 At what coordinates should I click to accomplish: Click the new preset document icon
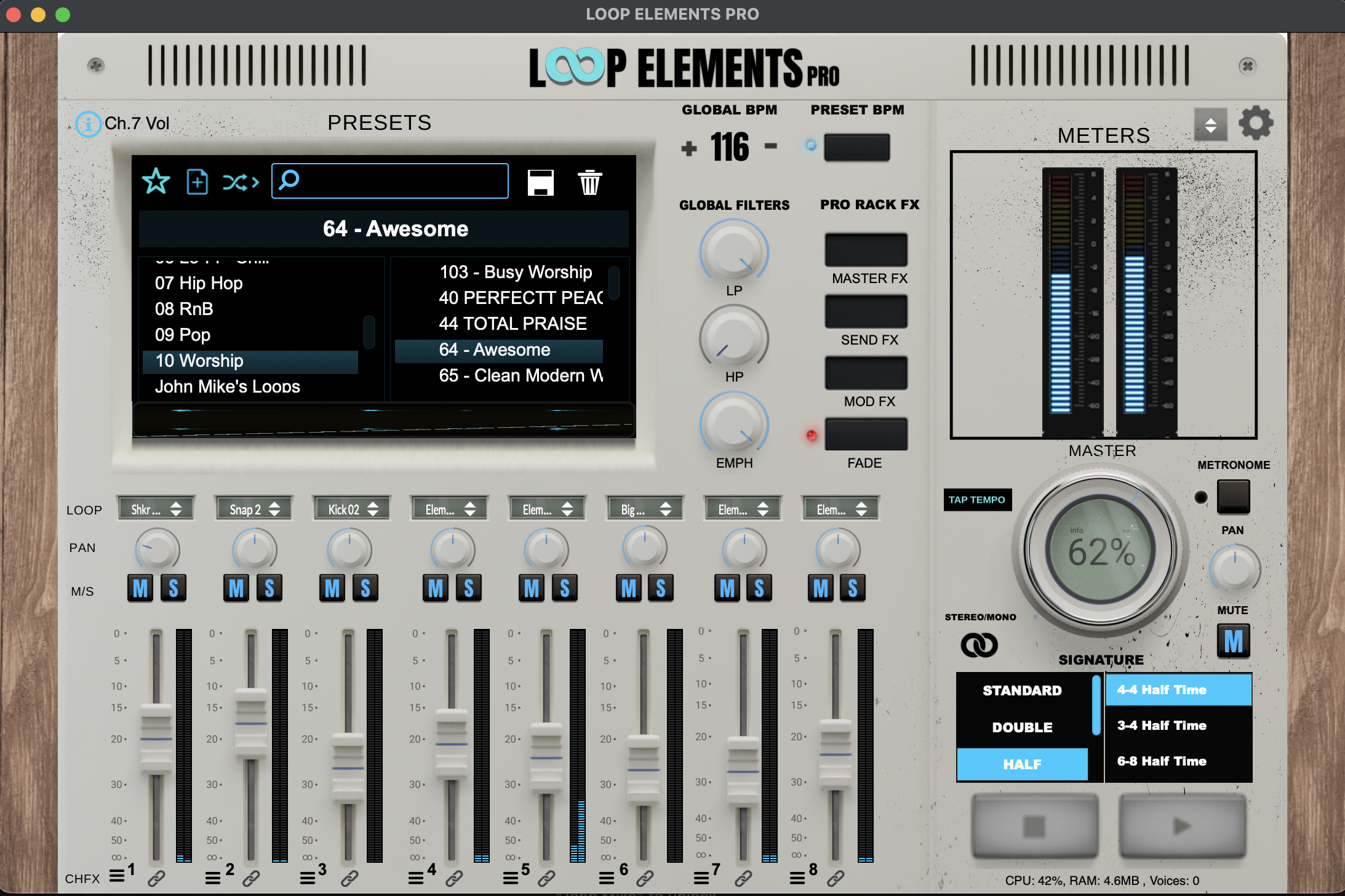point(197,182)
